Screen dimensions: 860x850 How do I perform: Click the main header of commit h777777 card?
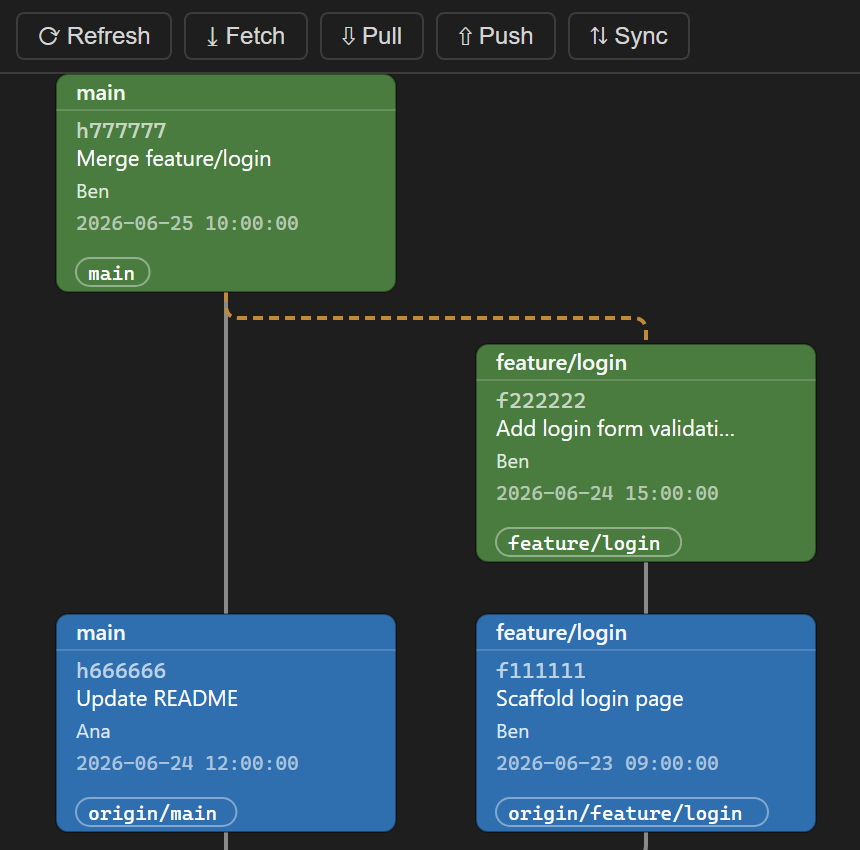click(226, 93)
